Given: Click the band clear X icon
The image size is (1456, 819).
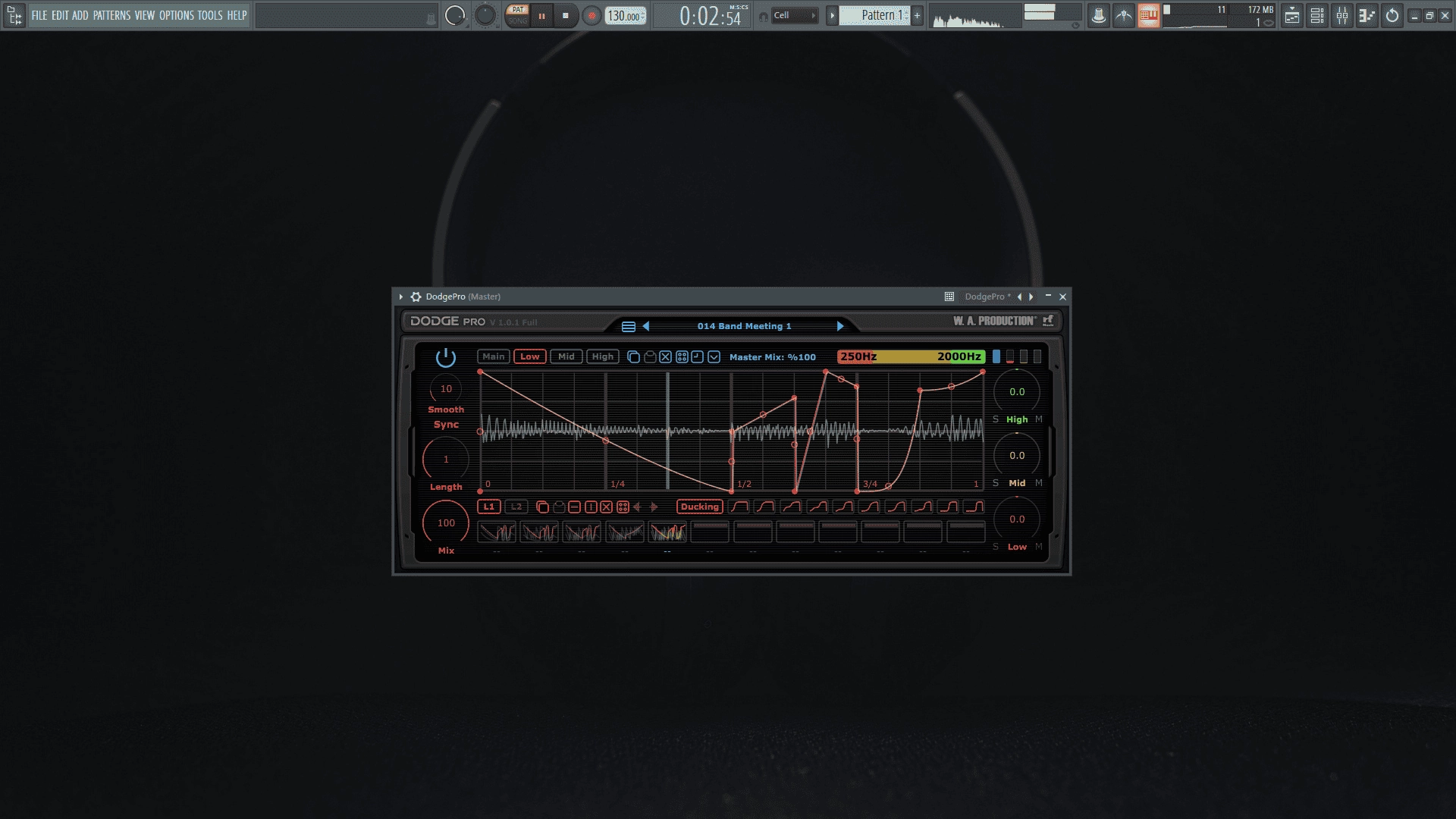Looking at the screenshot, I should point(666,356).
